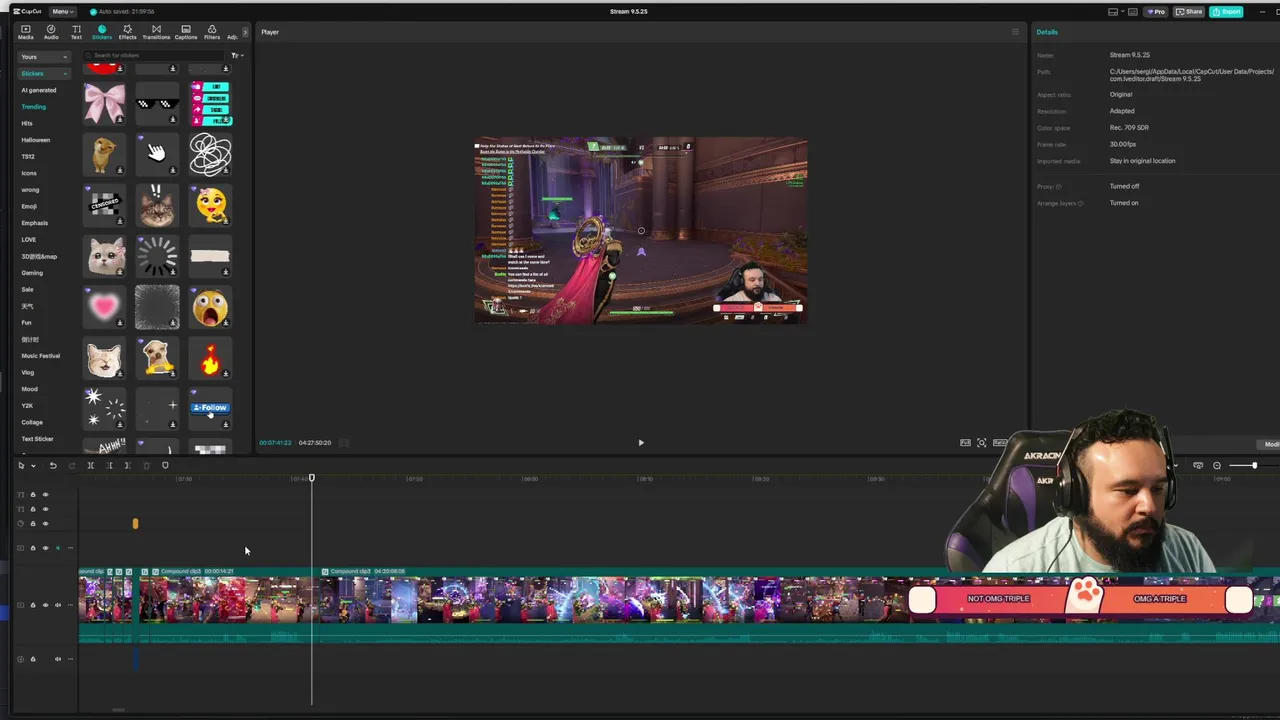
Task: Click the keyboard shortcuts icon in title bar
Action: (1133, 12)
